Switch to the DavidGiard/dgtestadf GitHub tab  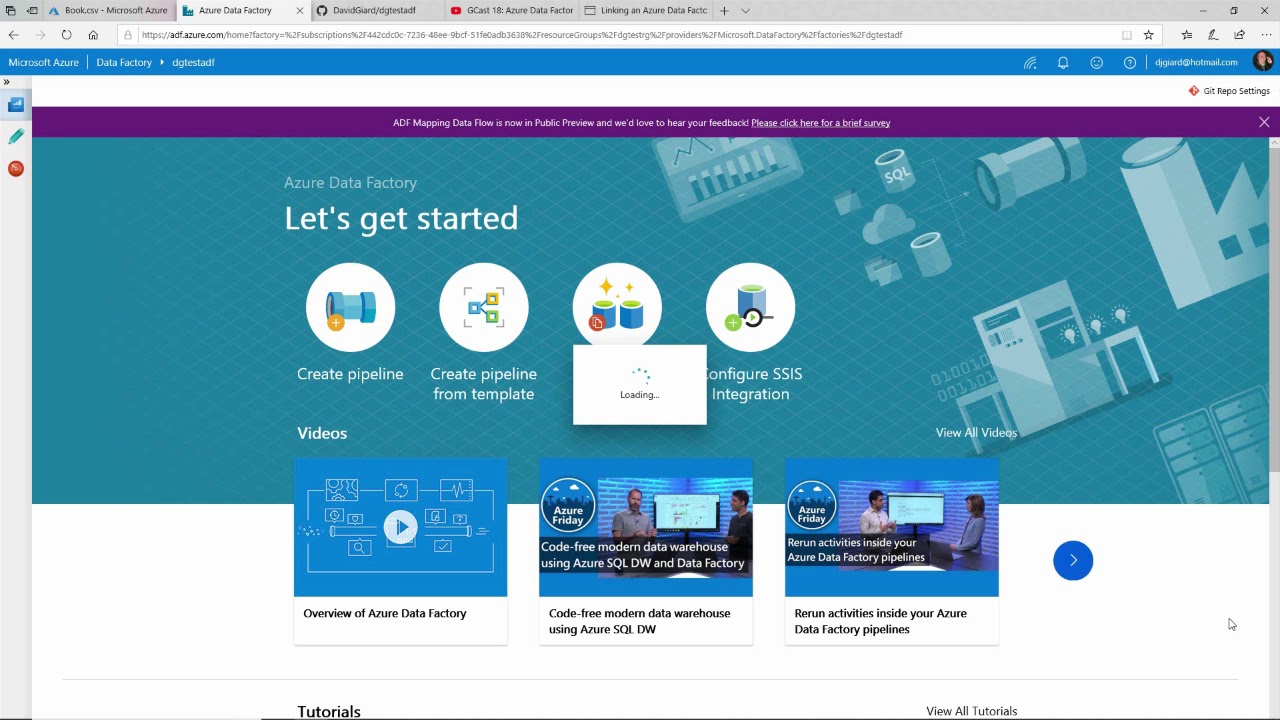coord(373,11)
